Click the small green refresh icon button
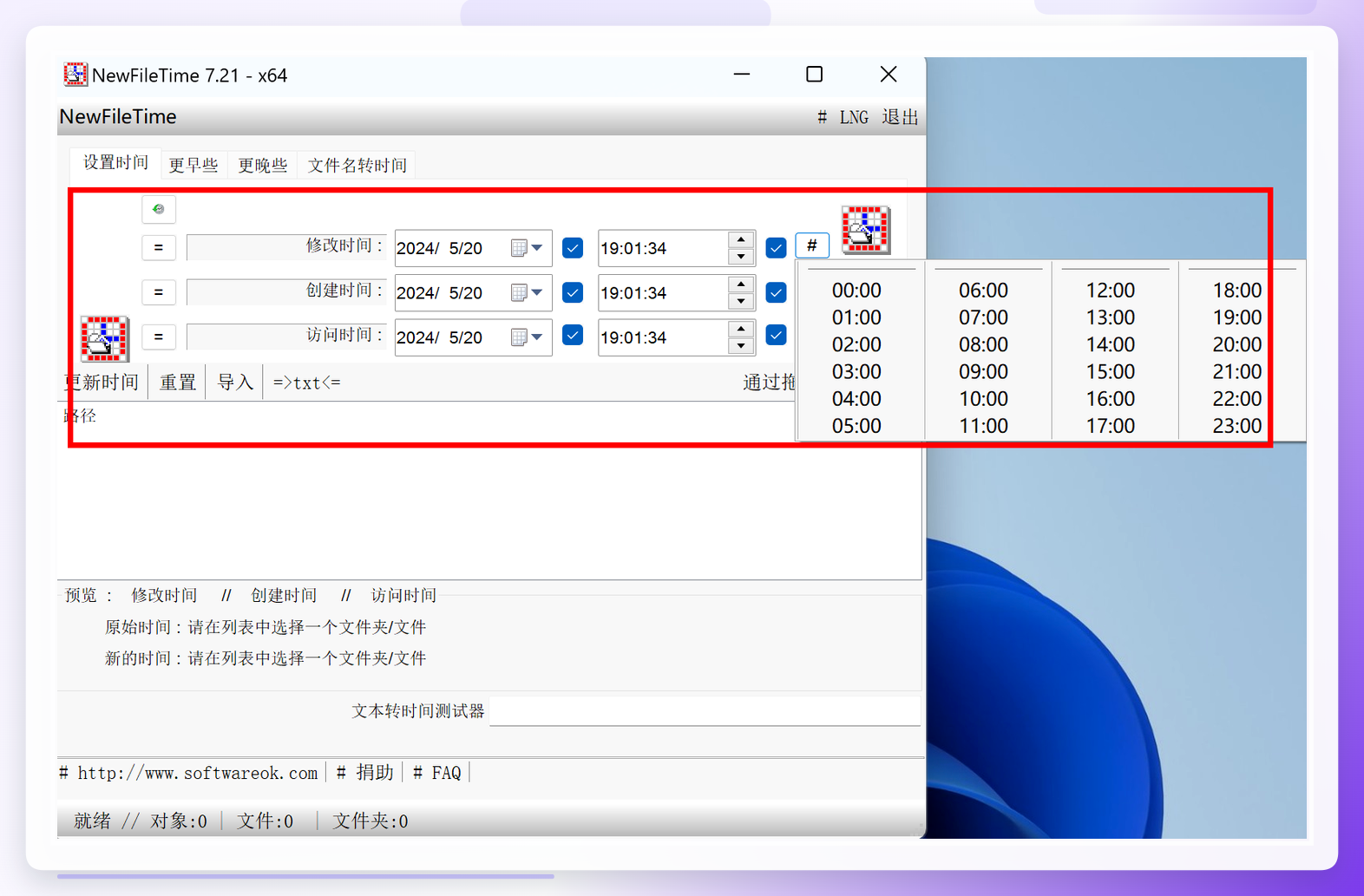Viewport: 1364px width, 896px height. (159, 209)
